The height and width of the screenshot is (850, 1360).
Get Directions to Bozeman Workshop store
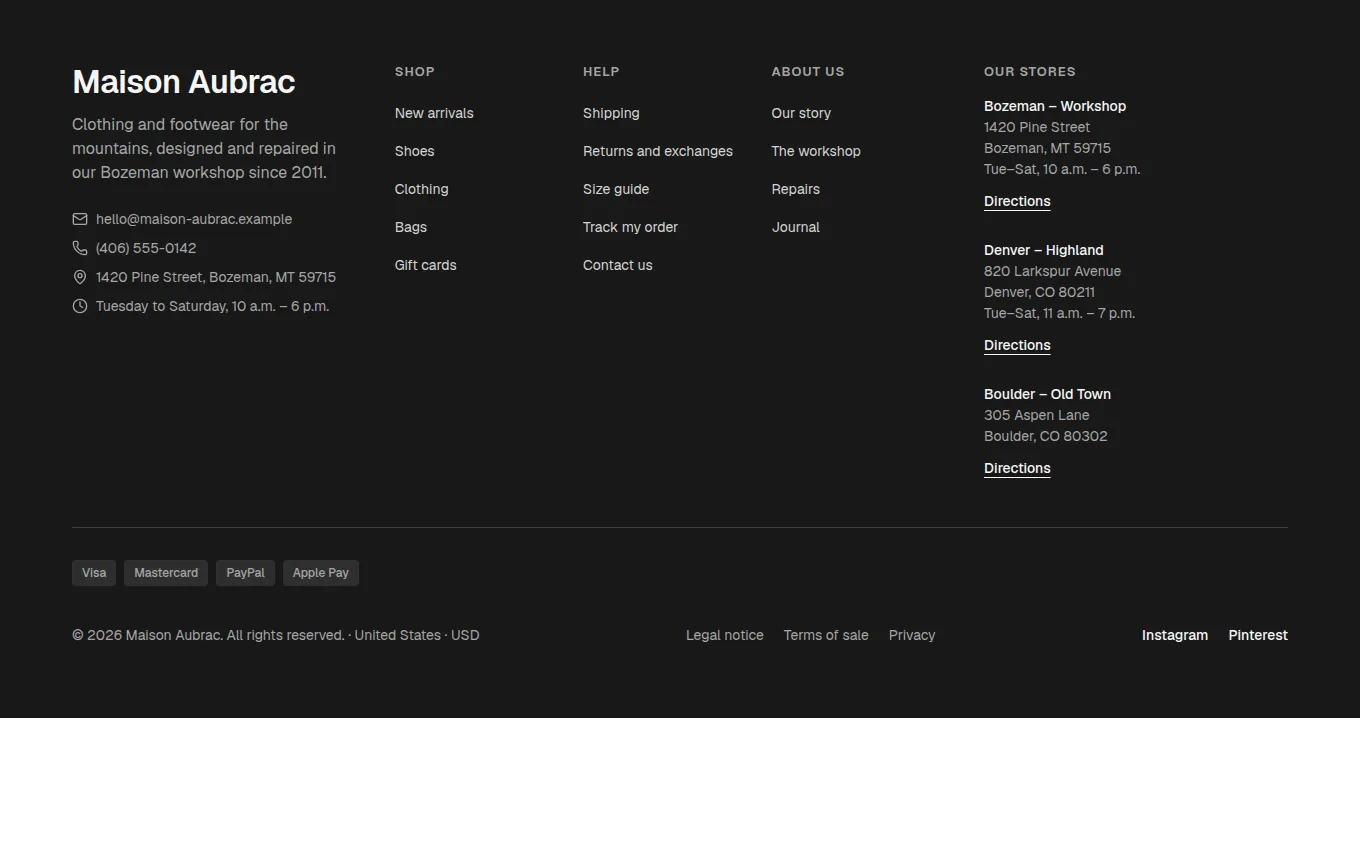(x=1017, y=201)
